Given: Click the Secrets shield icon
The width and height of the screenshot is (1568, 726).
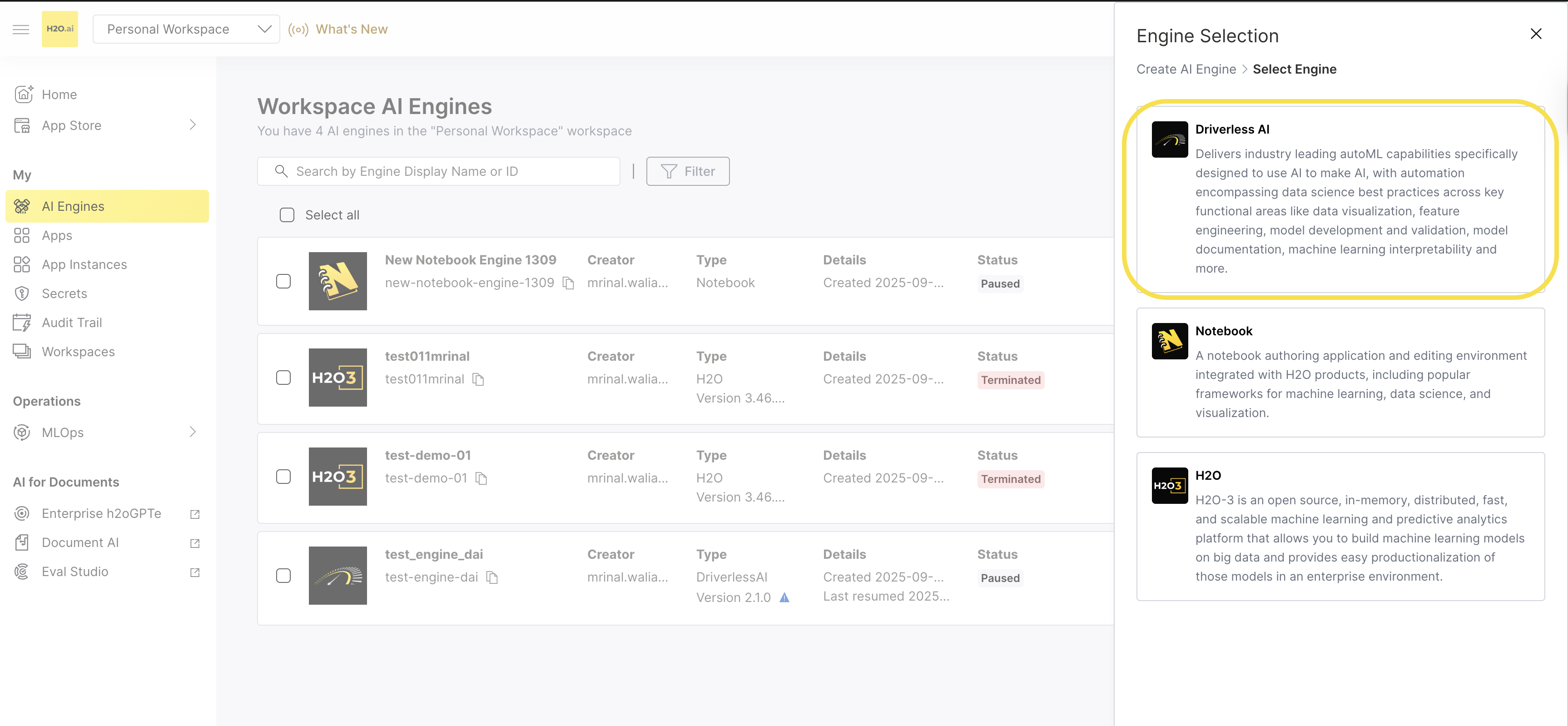Looking at the screenshot, I should pyautogui.click(x=22, y=293).
